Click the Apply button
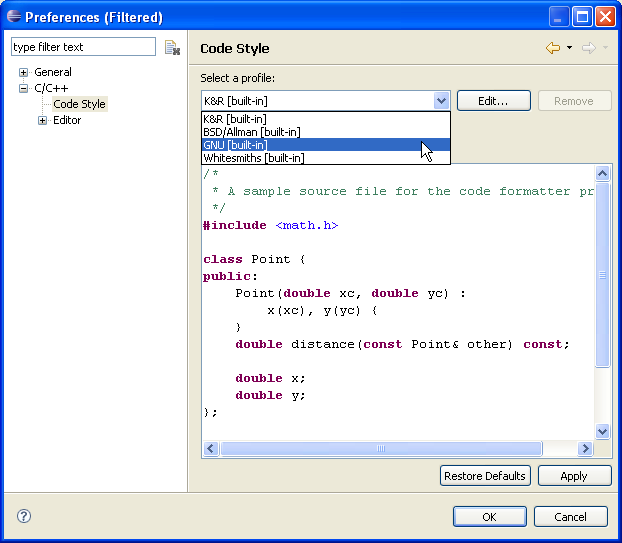622x543 pixels. click(x=574, y=476)
